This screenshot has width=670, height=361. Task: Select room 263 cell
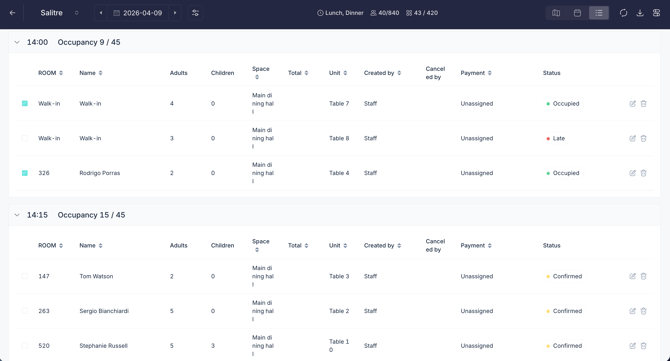44,311
